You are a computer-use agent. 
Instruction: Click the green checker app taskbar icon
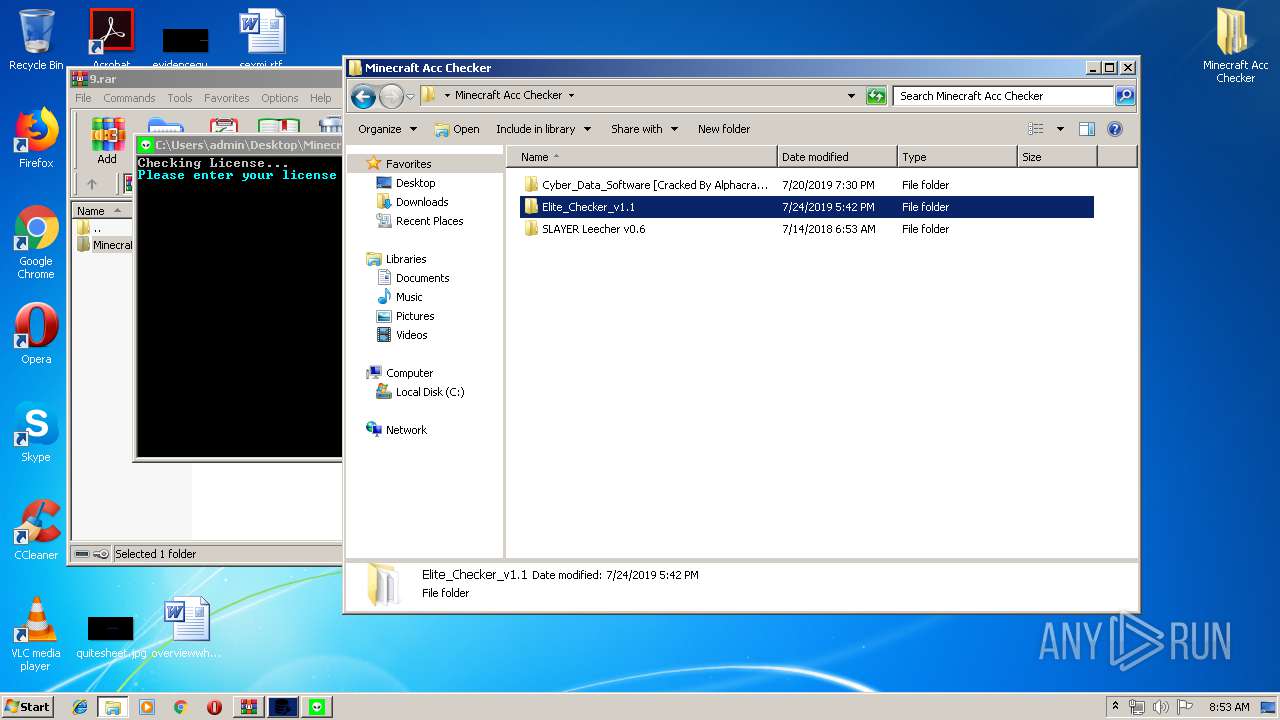(318, 707)
